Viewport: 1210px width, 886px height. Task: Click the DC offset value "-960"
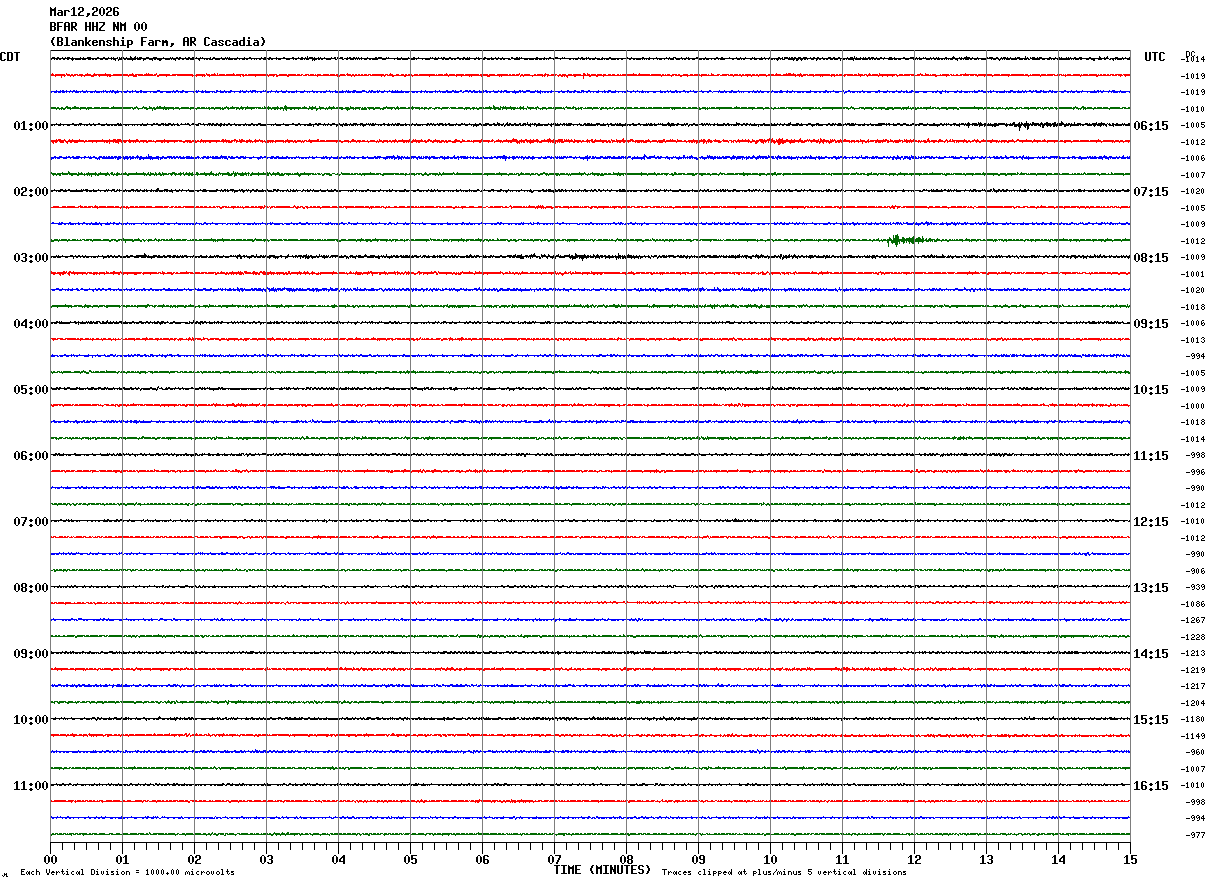pyautogui.click(x=1195, y=753)
